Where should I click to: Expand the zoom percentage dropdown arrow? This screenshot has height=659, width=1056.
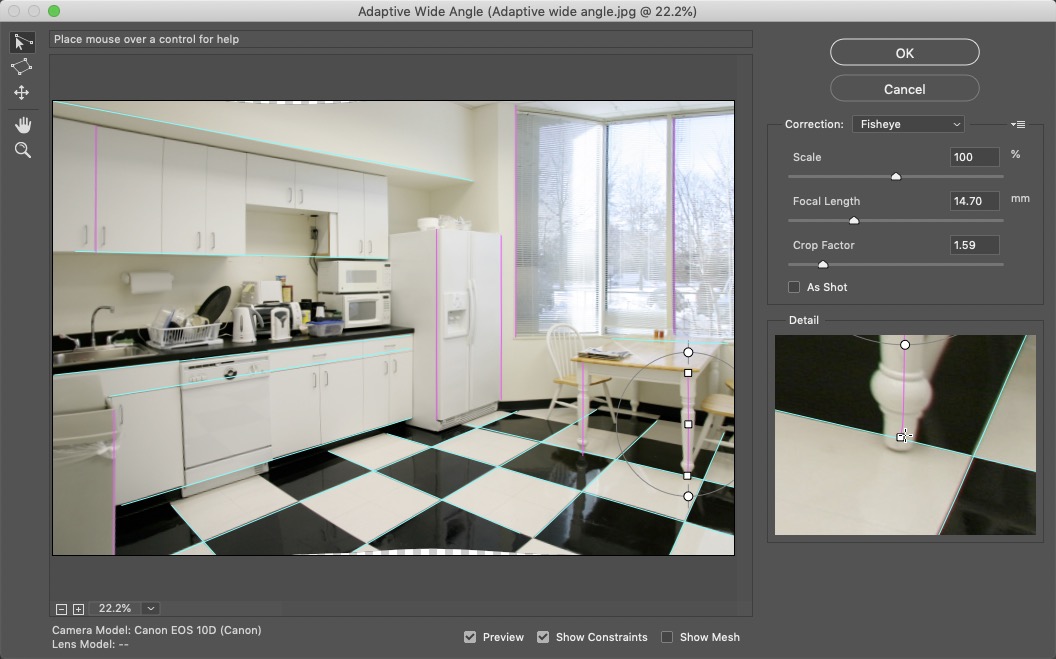point(150,609)
